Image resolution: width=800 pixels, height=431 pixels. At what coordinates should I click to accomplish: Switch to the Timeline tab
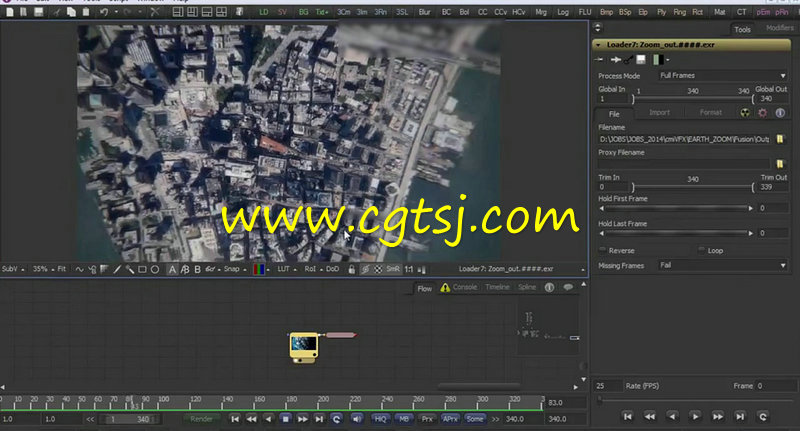pyautogui.click(x=497, y=287)
